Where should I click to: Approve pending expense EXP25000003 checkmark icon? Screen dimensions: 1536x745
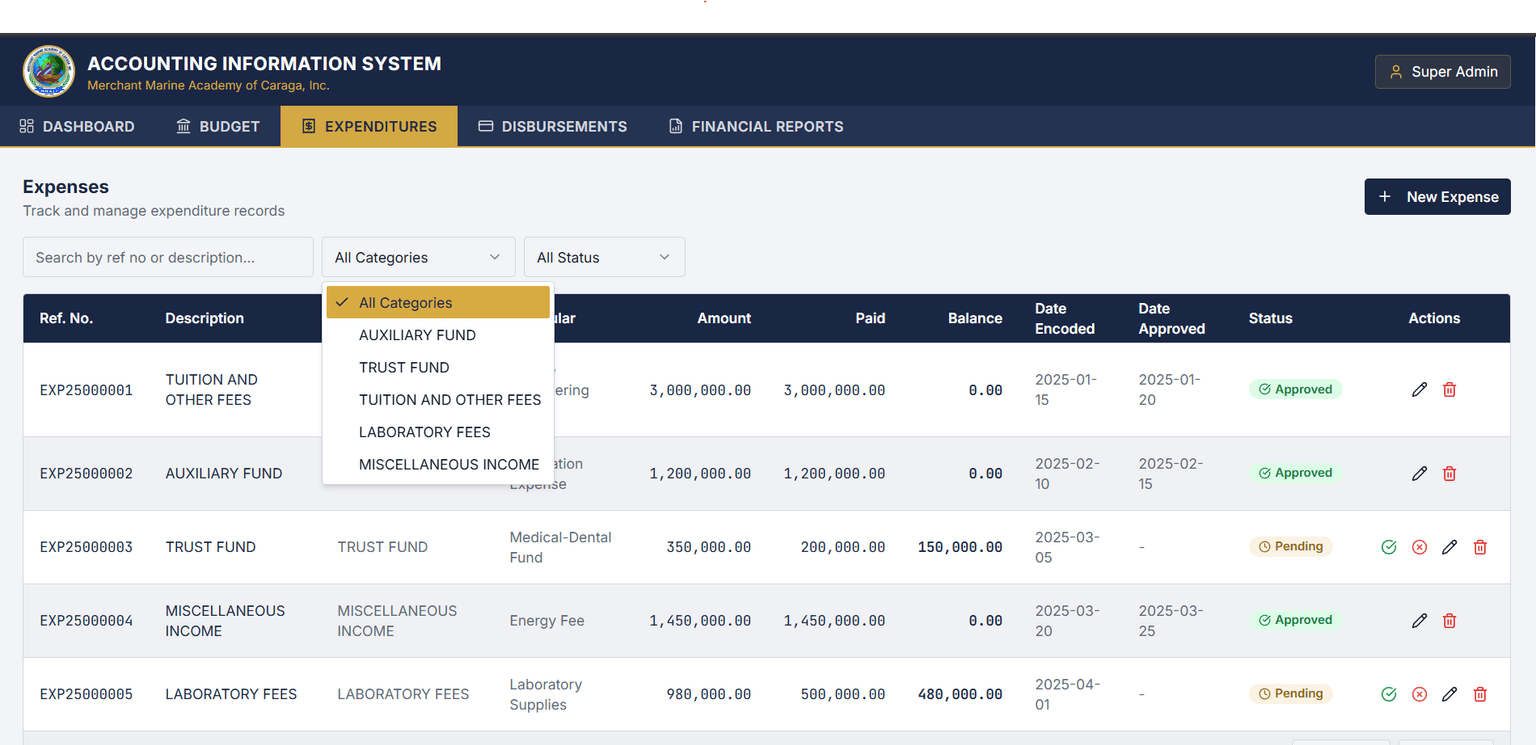pyautogui.click(x=1388, y=547)
